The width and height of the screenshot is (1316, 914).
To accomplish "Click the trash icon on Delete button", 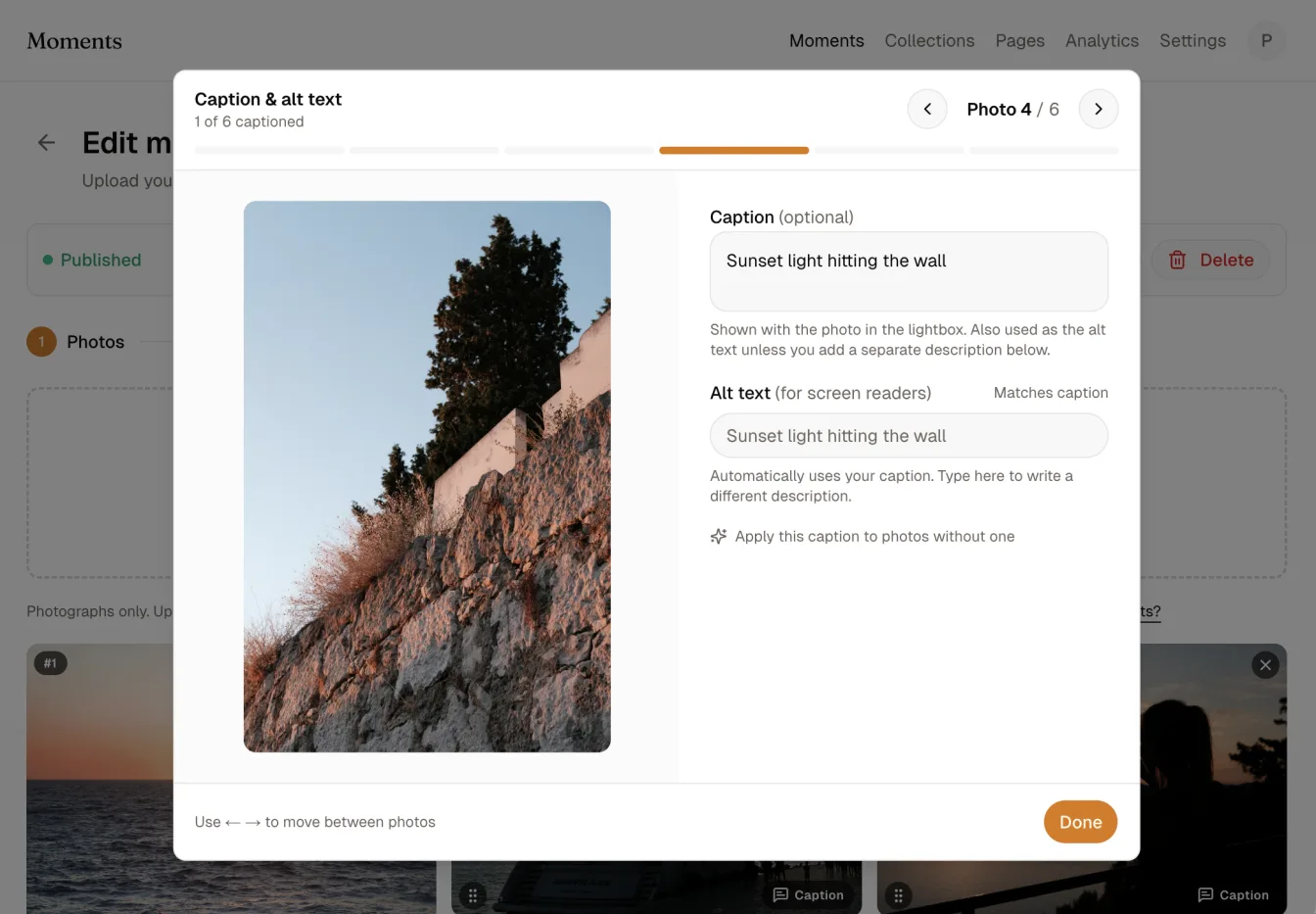I will (x=1177, y=260).
